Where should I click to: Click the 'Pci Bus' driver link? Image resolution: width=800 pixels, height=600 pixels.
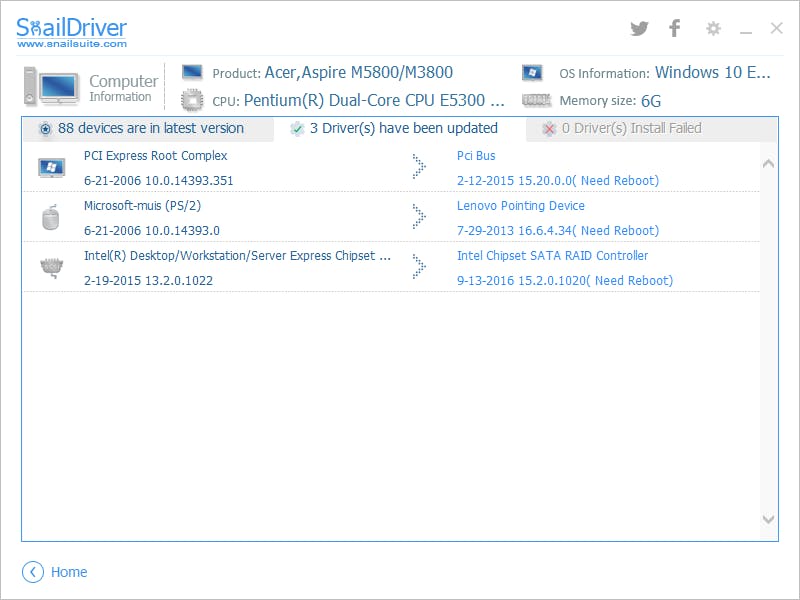[476, 156]
